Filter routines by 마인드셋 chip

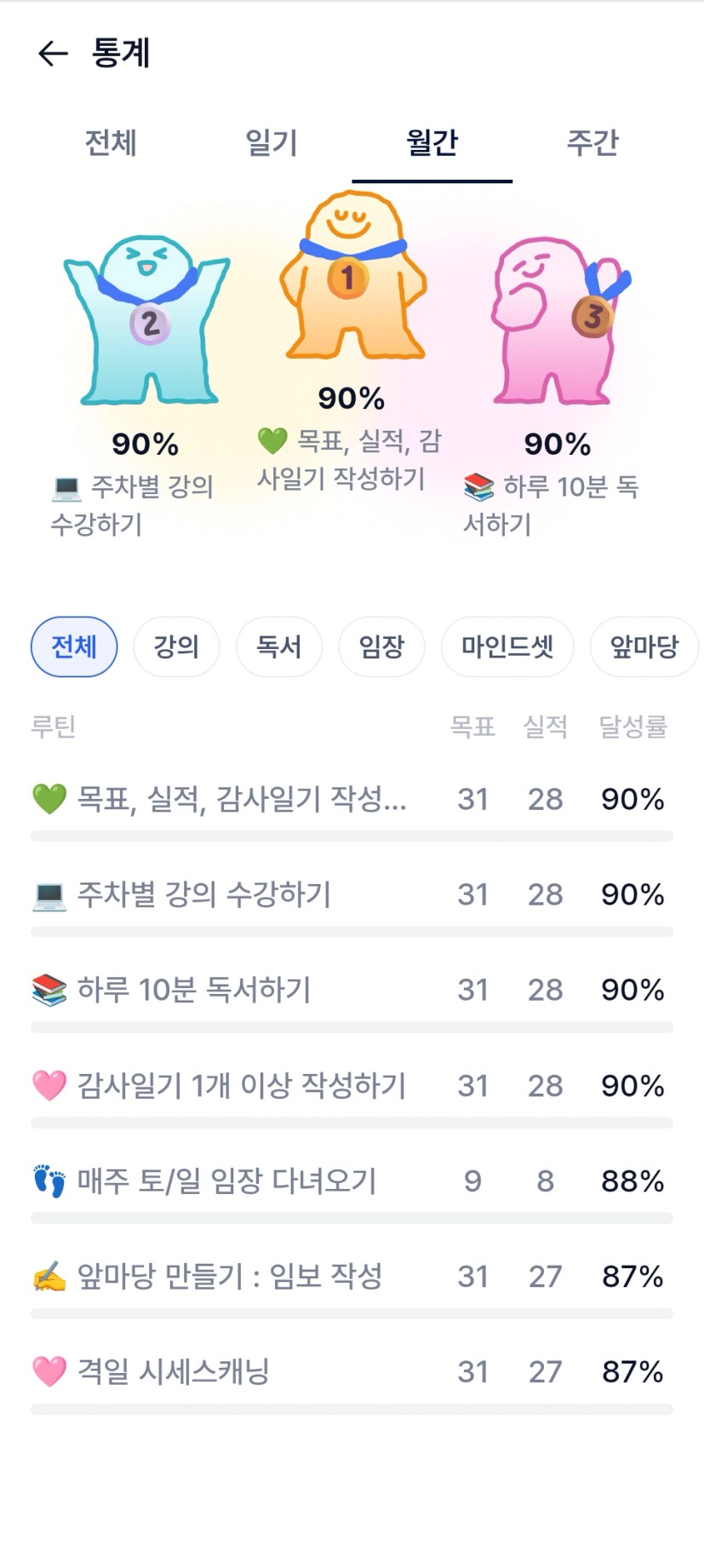tap(507, 647)
